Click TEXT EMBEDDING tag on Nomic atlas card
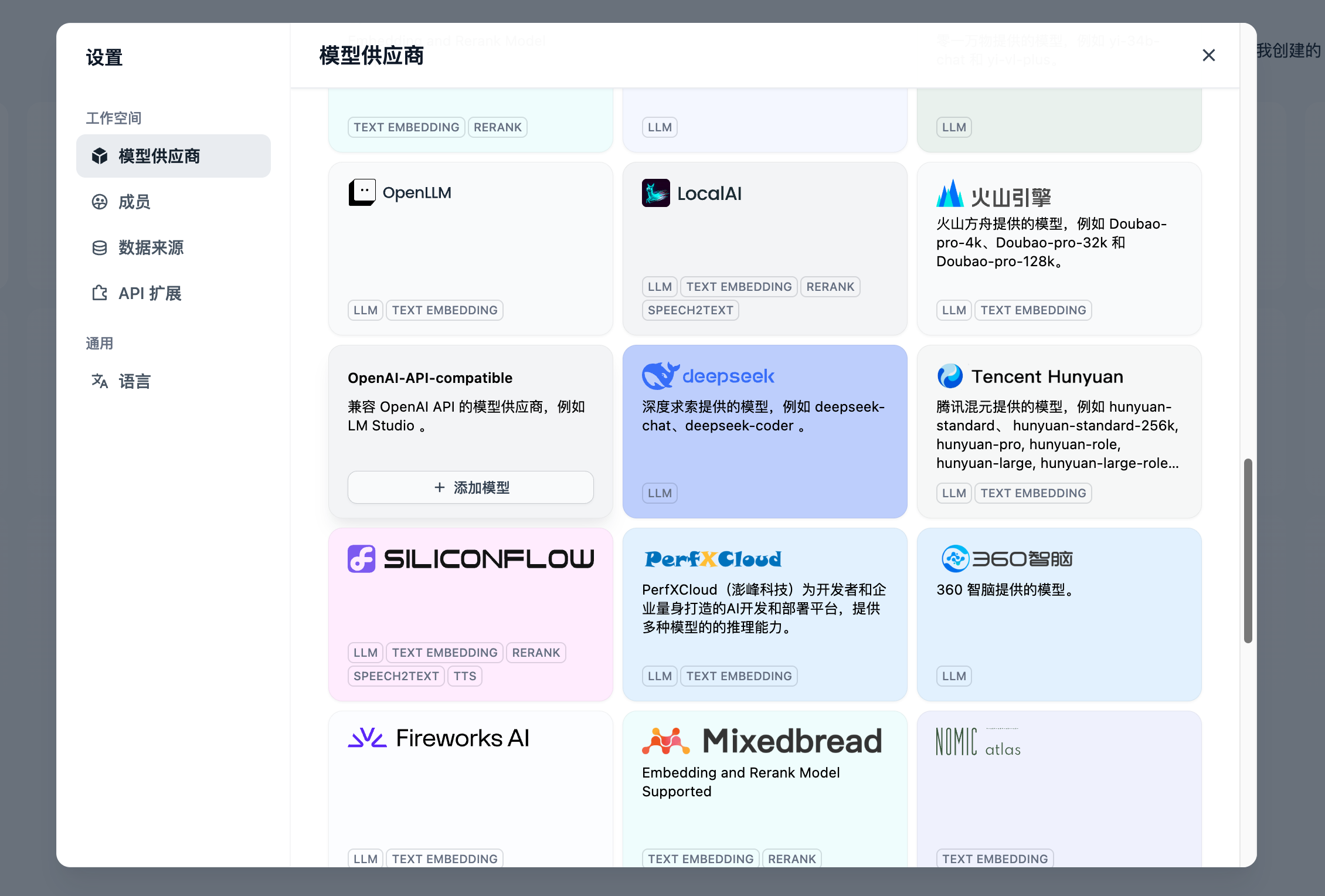Screen dimensions: 1325x896 tap(995, 858)
